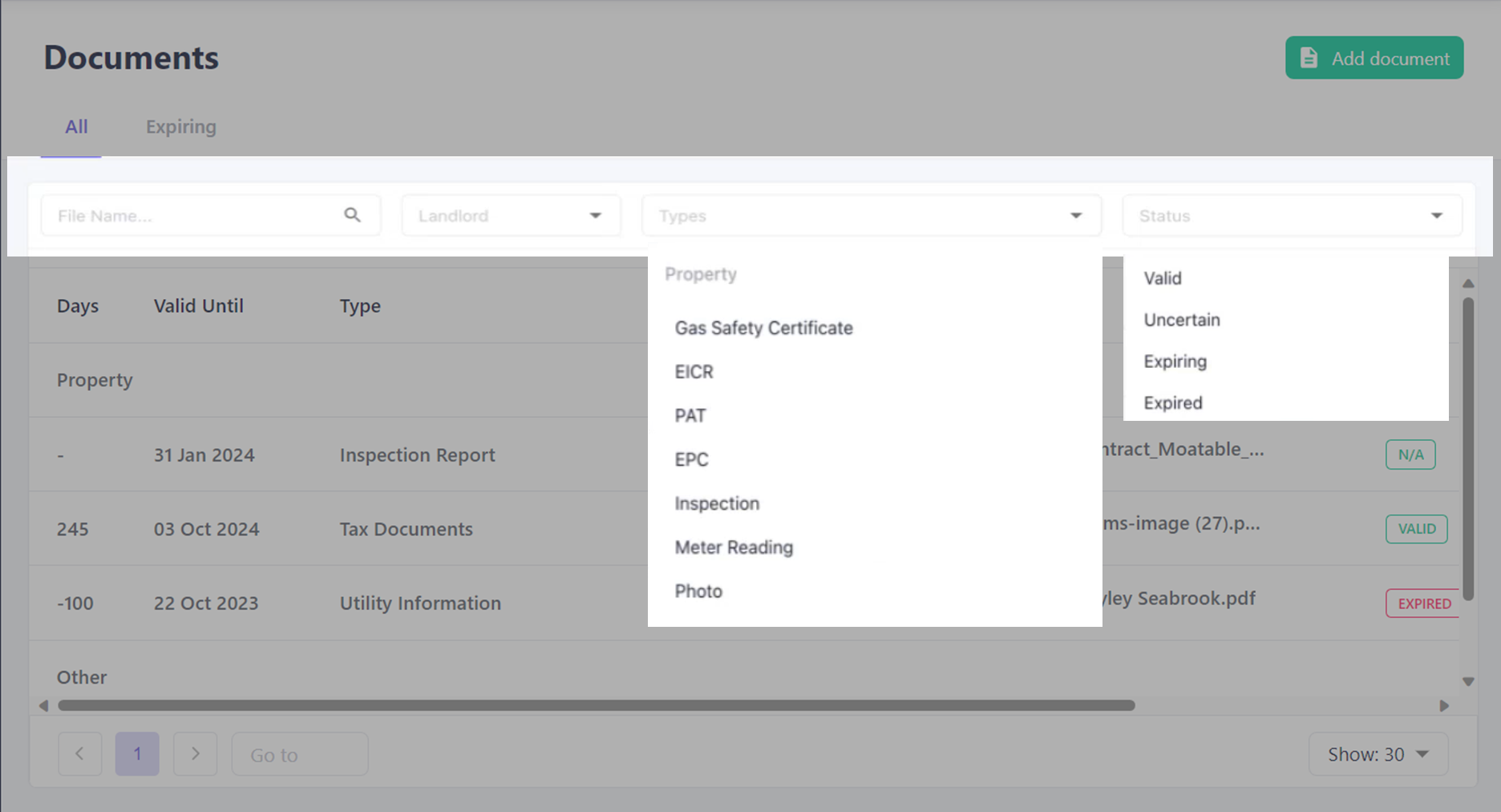Click the search magnifier icon beside File Name

coord(353,215)
